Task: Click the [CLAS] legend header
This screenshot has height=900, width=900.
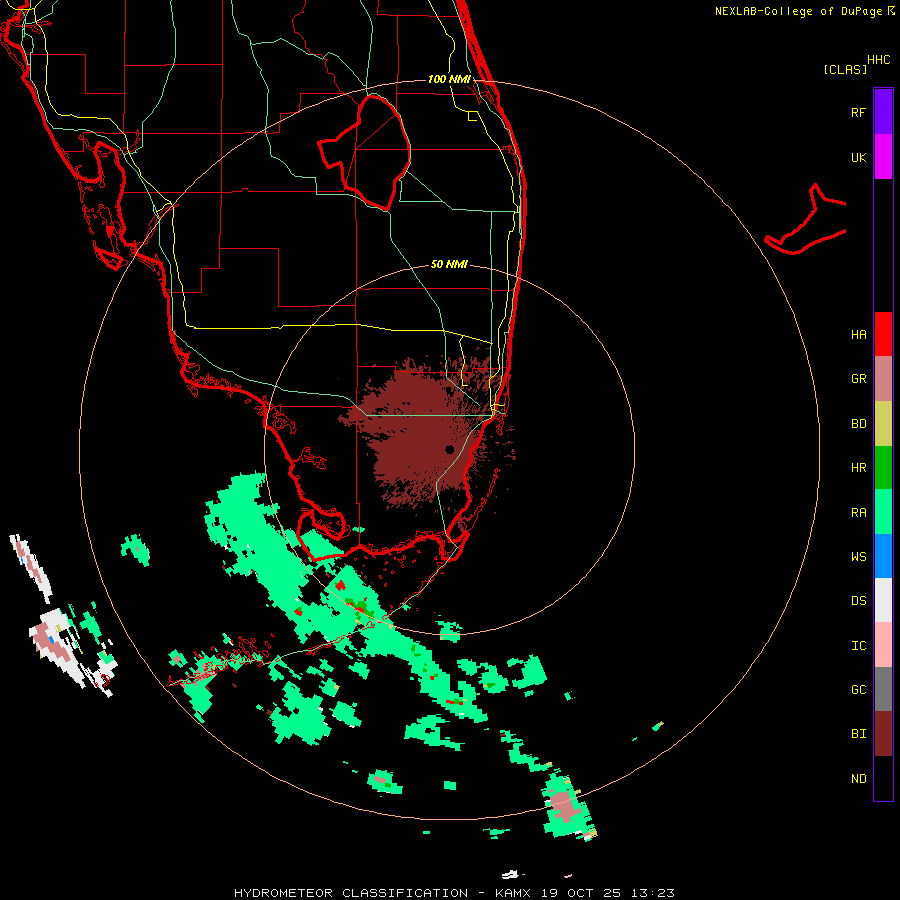Action: coord(845,69)
